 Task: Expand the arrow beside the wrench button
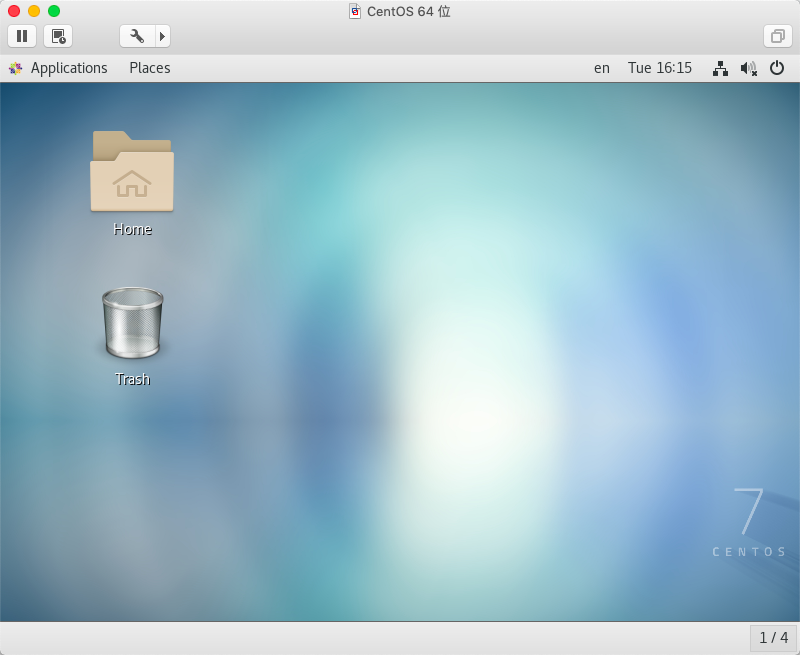[162, 36]
